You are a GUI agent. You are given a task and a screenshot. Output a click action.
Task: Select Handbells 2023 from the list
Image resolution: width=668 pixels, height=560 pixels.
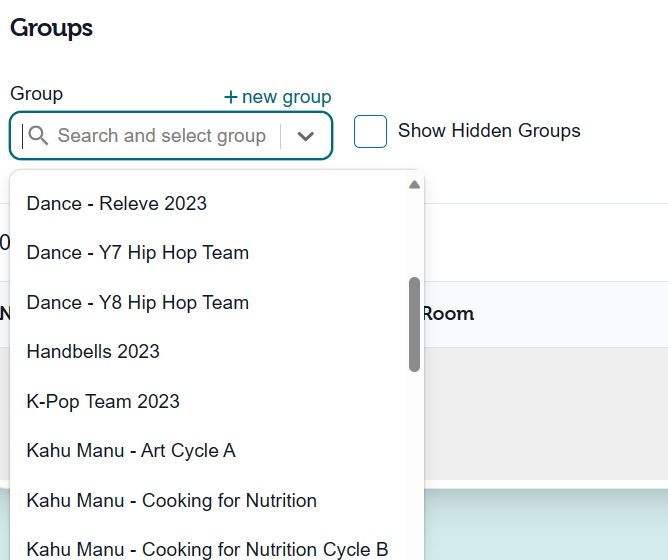(207, 352)
